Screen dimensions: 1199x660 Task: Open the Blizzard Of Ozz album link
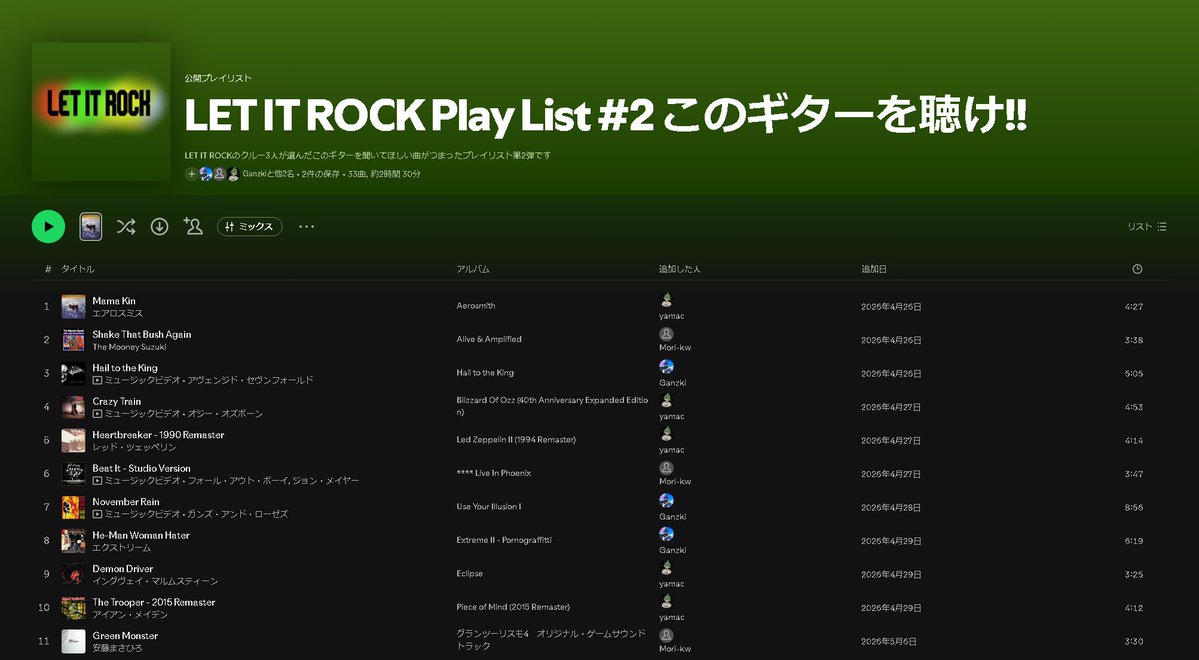point(552,406)
